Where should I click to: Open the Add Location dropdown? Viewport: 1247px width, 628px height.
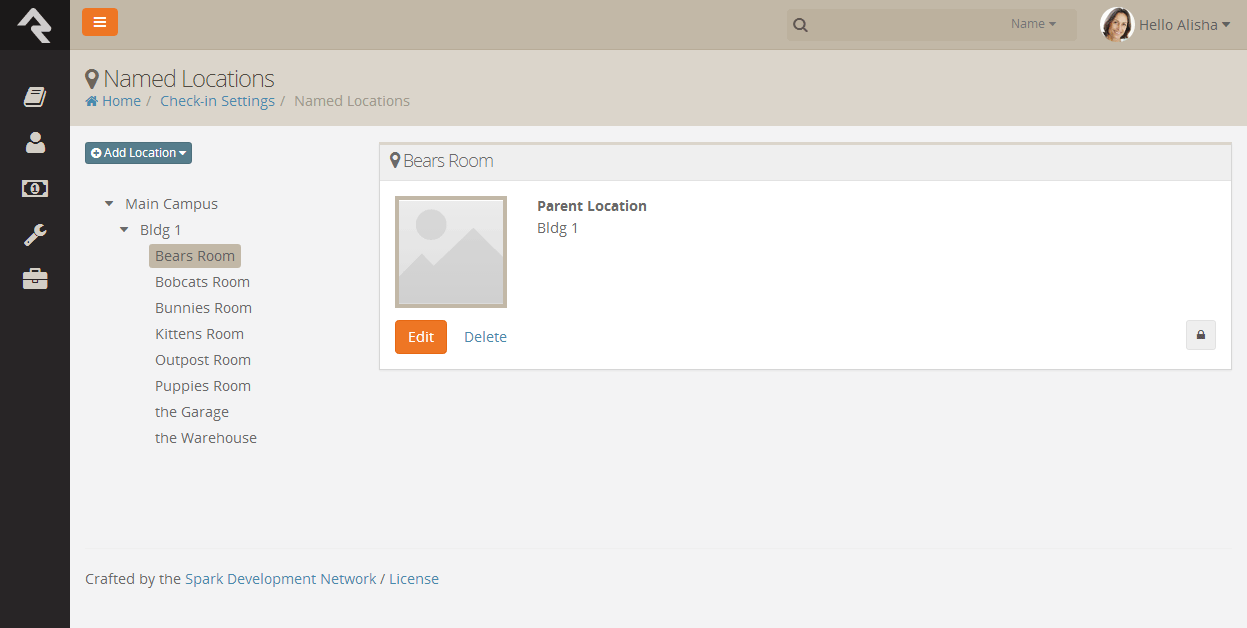(x=138, y=153)
